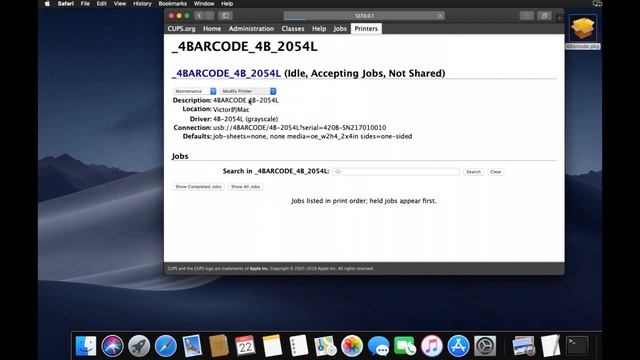Click Show All Jobs button

click(245, 187)
